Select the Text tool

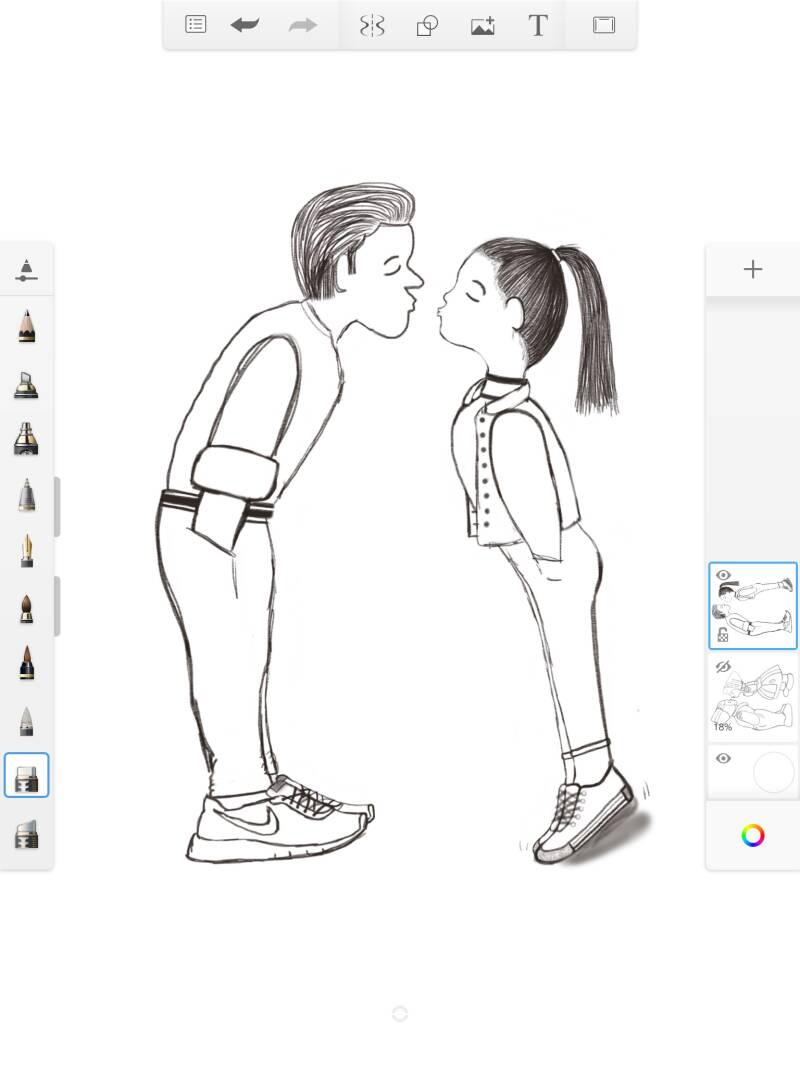tap(538, 25)
